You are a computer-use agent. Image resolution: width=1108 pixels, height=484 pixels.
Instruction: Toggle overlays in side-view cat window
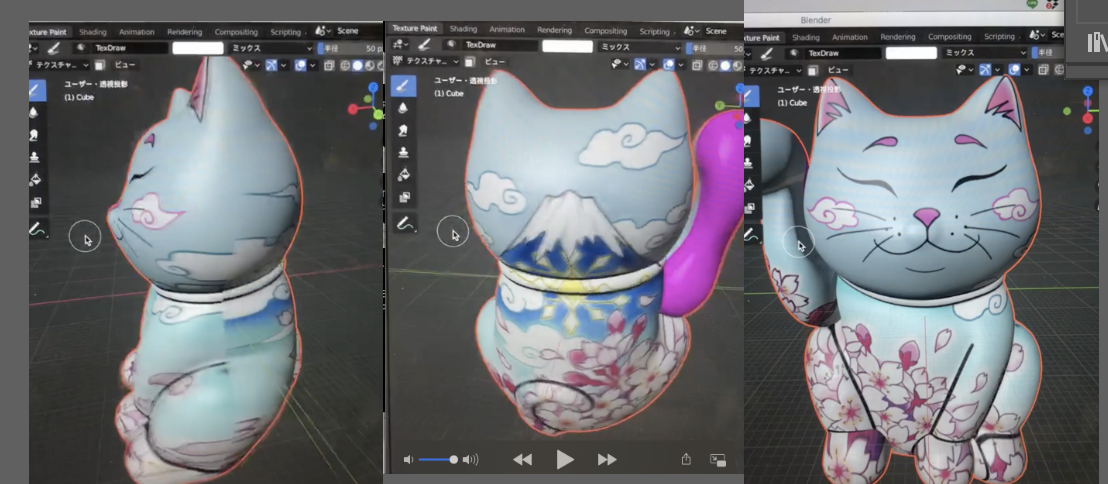click(x=300, y=65)
